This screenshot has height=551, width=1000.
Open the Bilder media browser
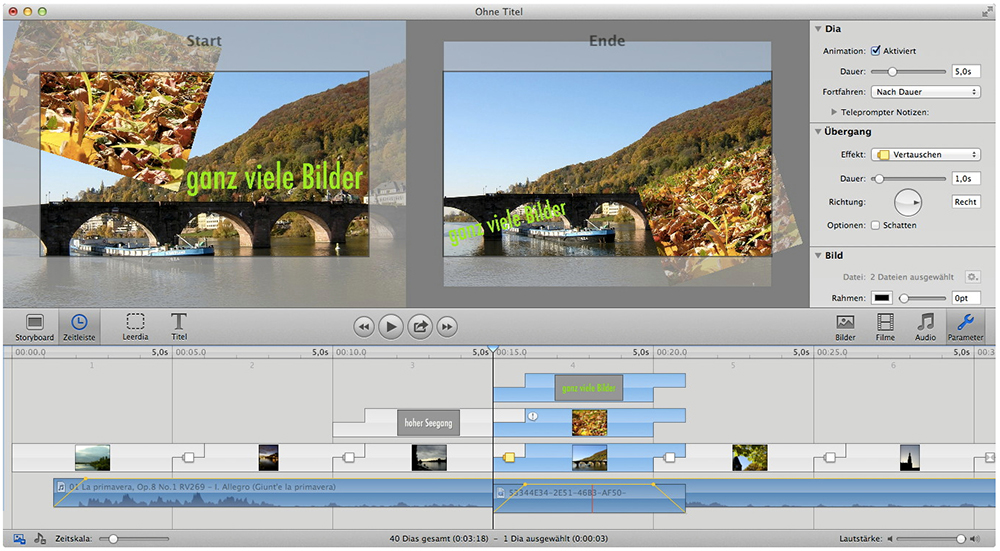(845, 326)
